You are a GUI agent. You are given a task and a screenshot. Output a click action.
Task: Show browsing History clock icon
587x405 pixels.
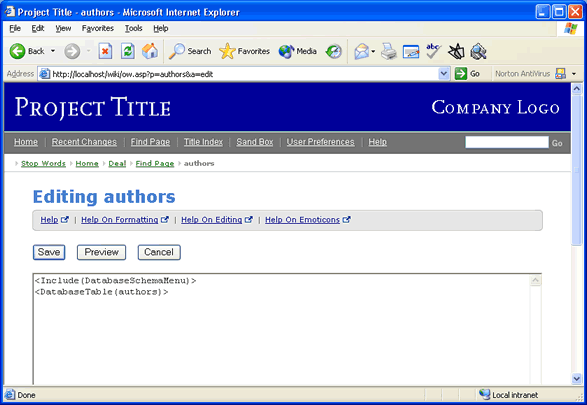pos(334,51)
